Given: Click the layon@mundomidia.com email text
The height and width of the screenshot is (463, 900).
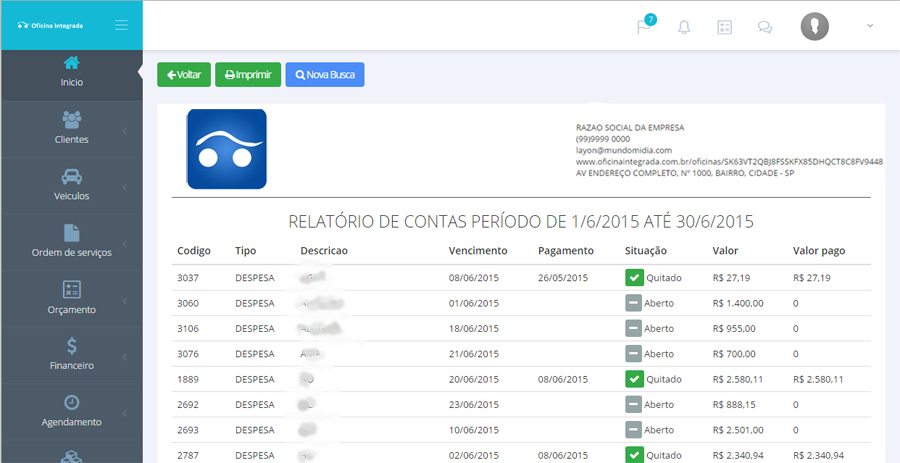Looking at the screenshot, I should [x=623, y=150].
